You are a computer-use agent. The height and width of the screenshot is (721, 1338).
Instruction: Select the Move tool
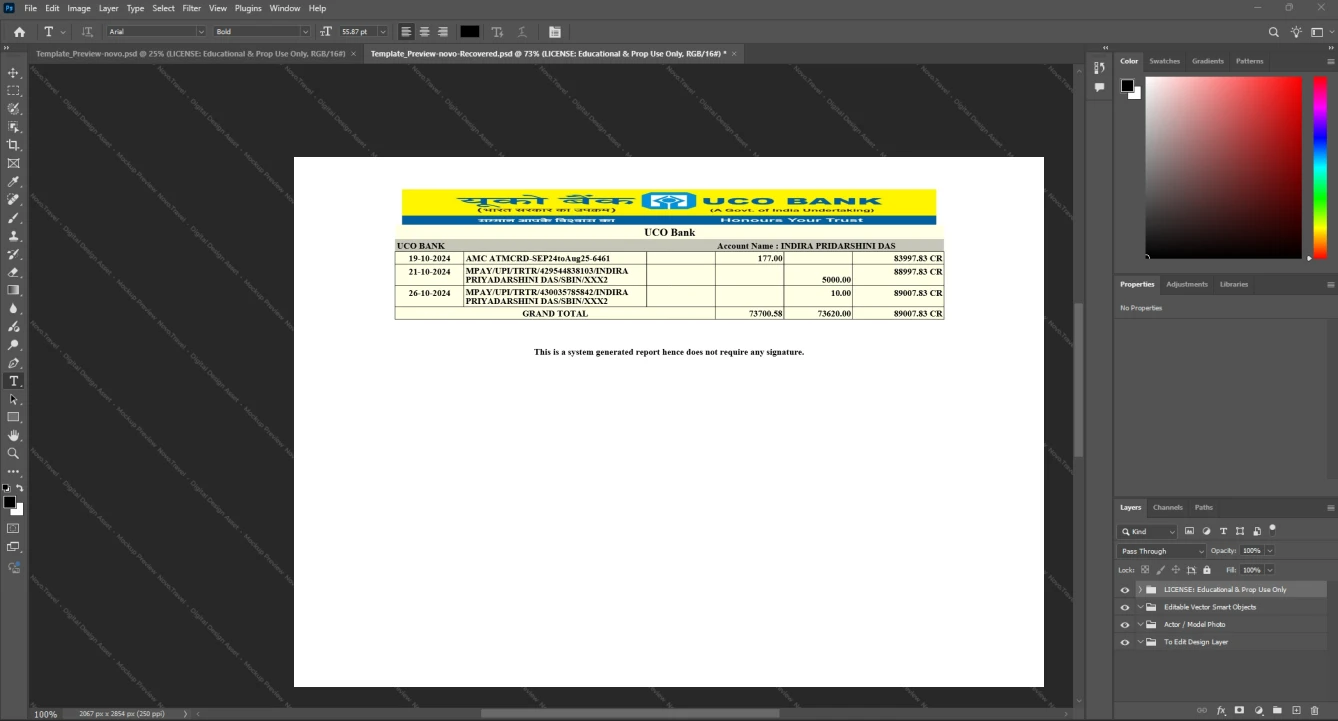click(13, 73)
